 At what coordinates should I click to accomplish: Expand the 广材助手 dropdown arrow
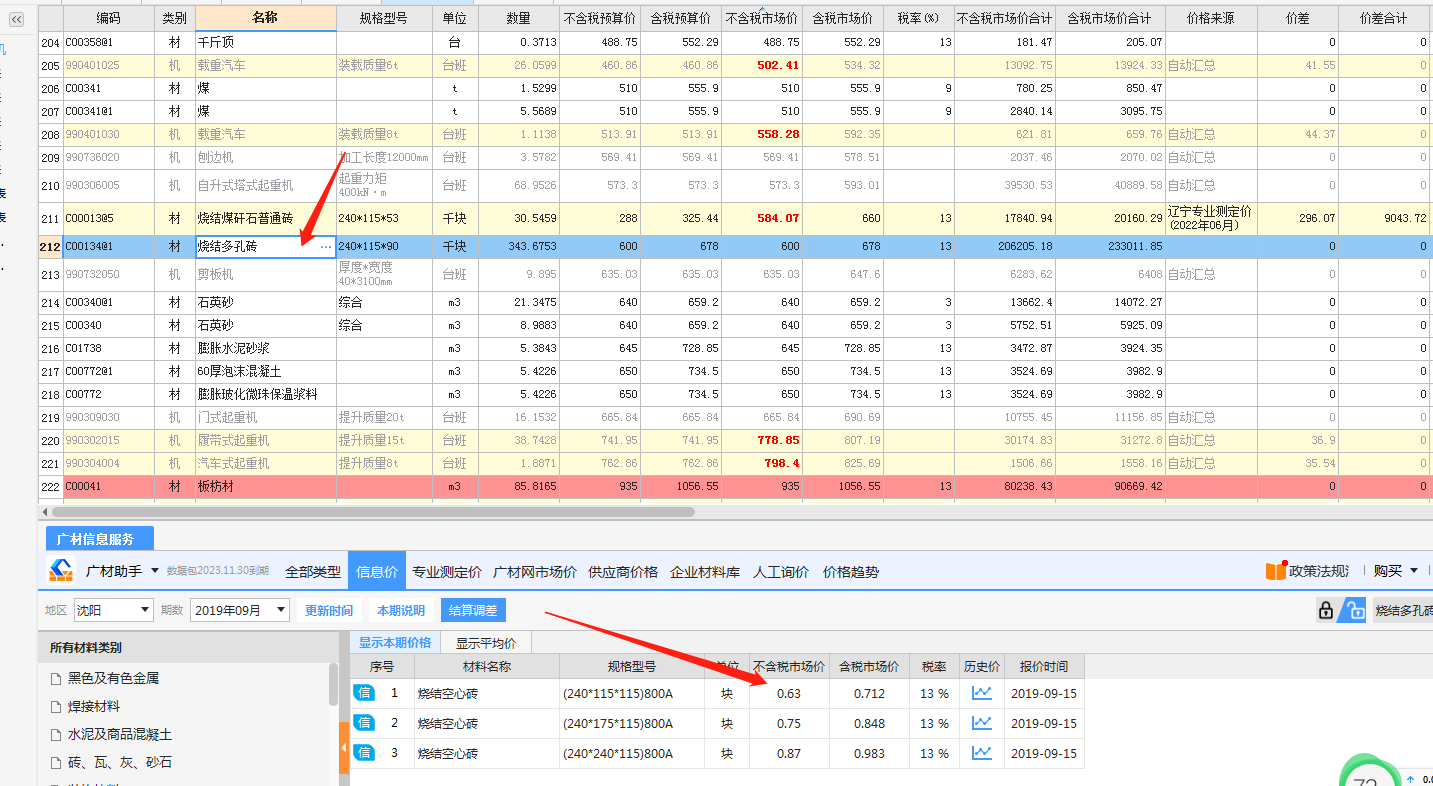pos(155,571)
